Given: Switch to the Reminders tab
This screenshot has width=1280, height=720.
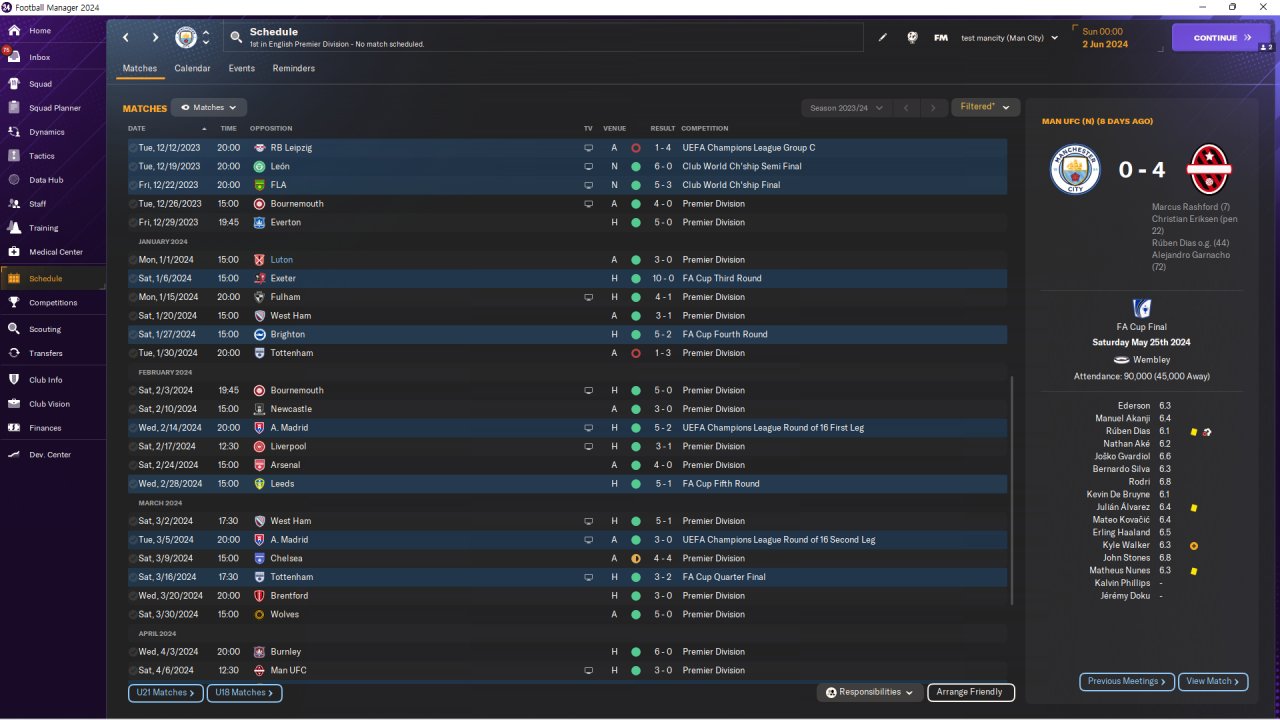Looking at the screenshot, I should (294, 69).
